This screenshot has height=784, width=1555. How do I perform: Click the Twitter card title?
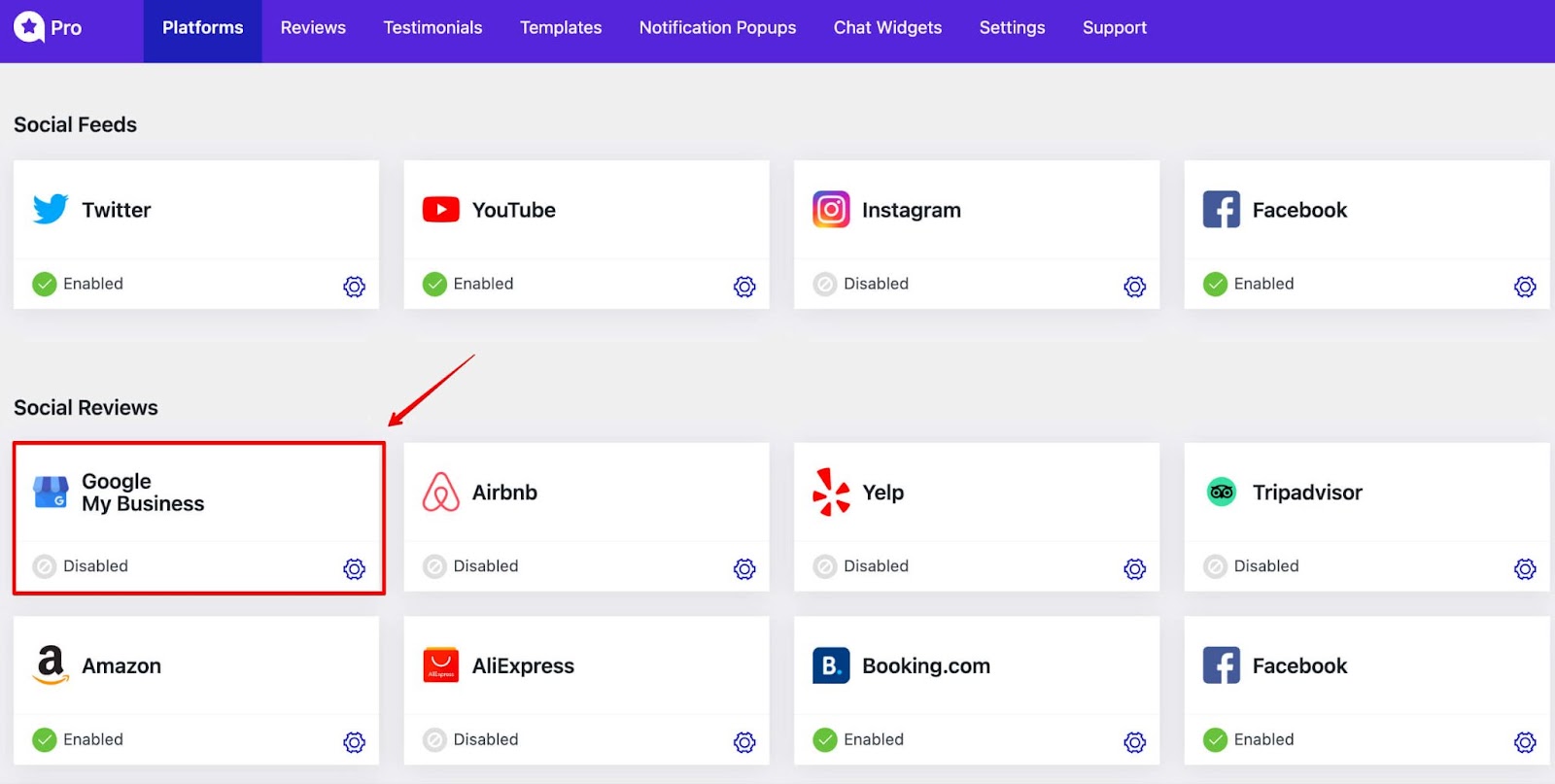coord(117,210)
